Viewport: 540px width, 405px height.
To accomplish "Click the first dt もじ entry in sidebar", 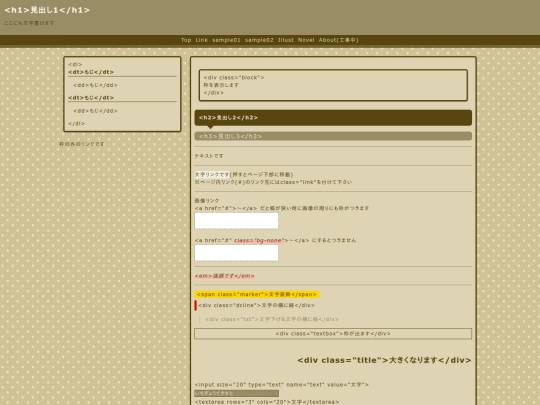I will [91, 72].
